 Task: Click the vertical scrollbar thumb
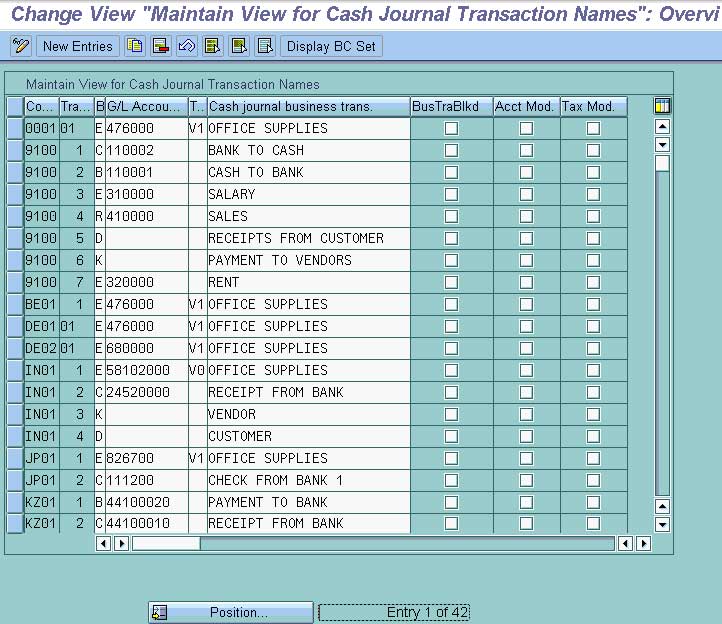pyautogui.click(x=662, y=164)
